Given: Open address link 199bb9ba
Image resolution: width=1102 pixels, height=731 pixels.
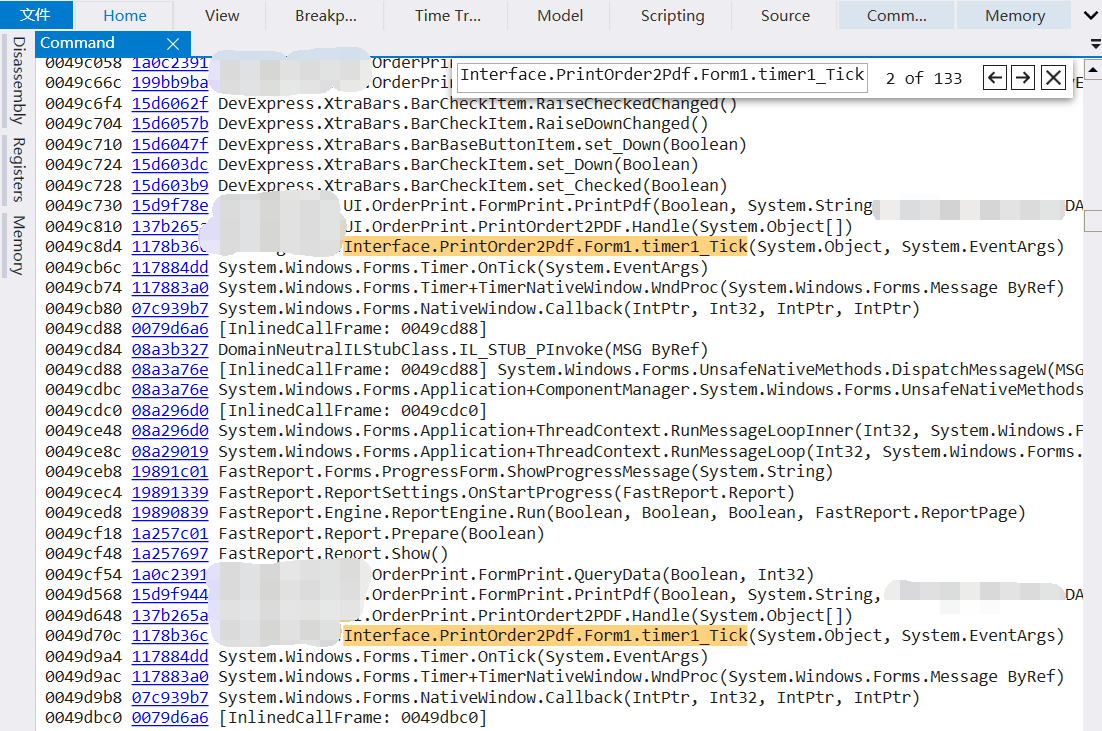Looking at the screenshot, I should coord(170,83).
